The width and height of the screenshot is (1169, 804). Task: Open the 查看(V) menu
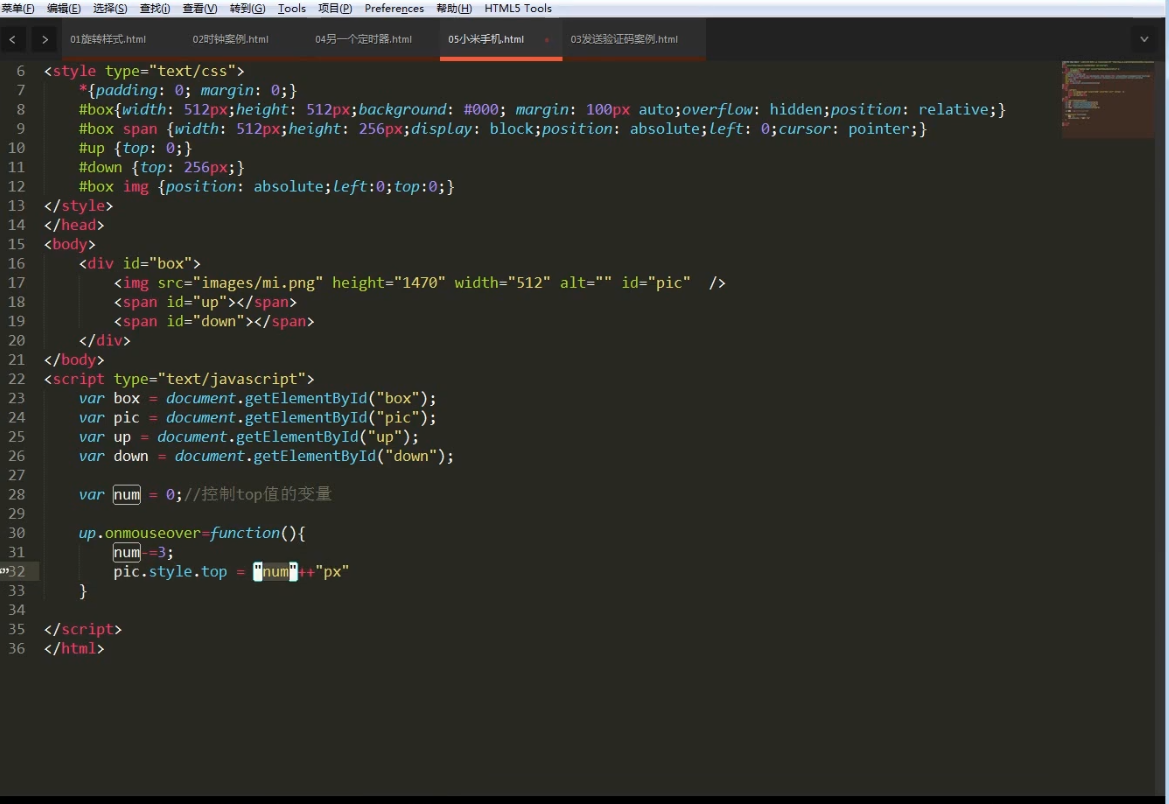[200, 8]
